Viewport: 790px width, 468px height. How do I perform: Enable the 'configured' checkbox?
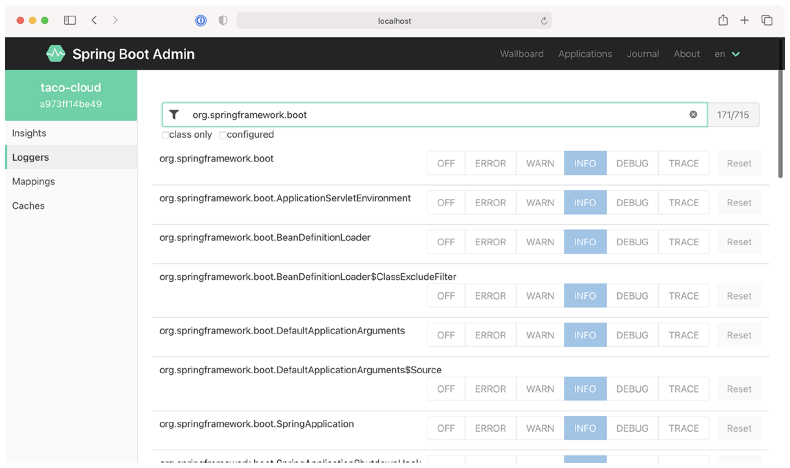[223, 135]
